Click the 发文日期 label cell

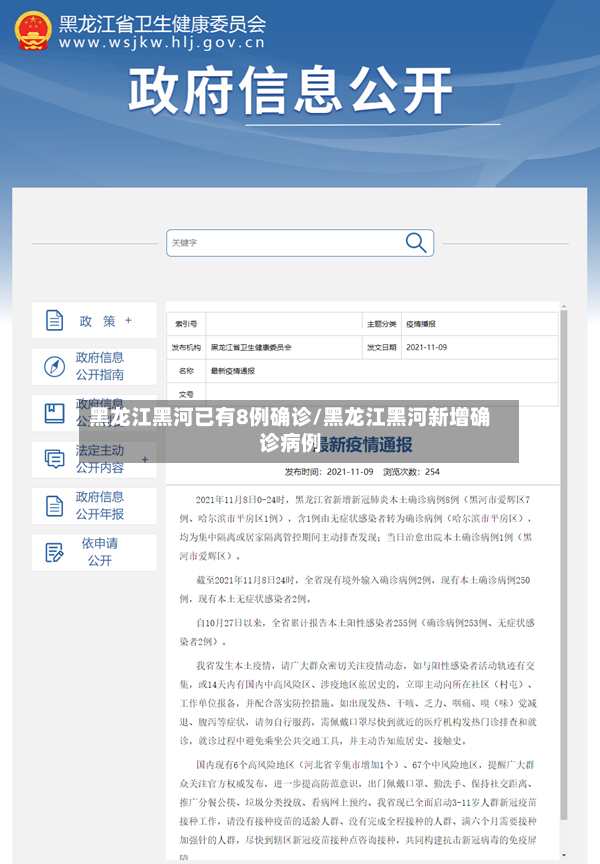382,347
